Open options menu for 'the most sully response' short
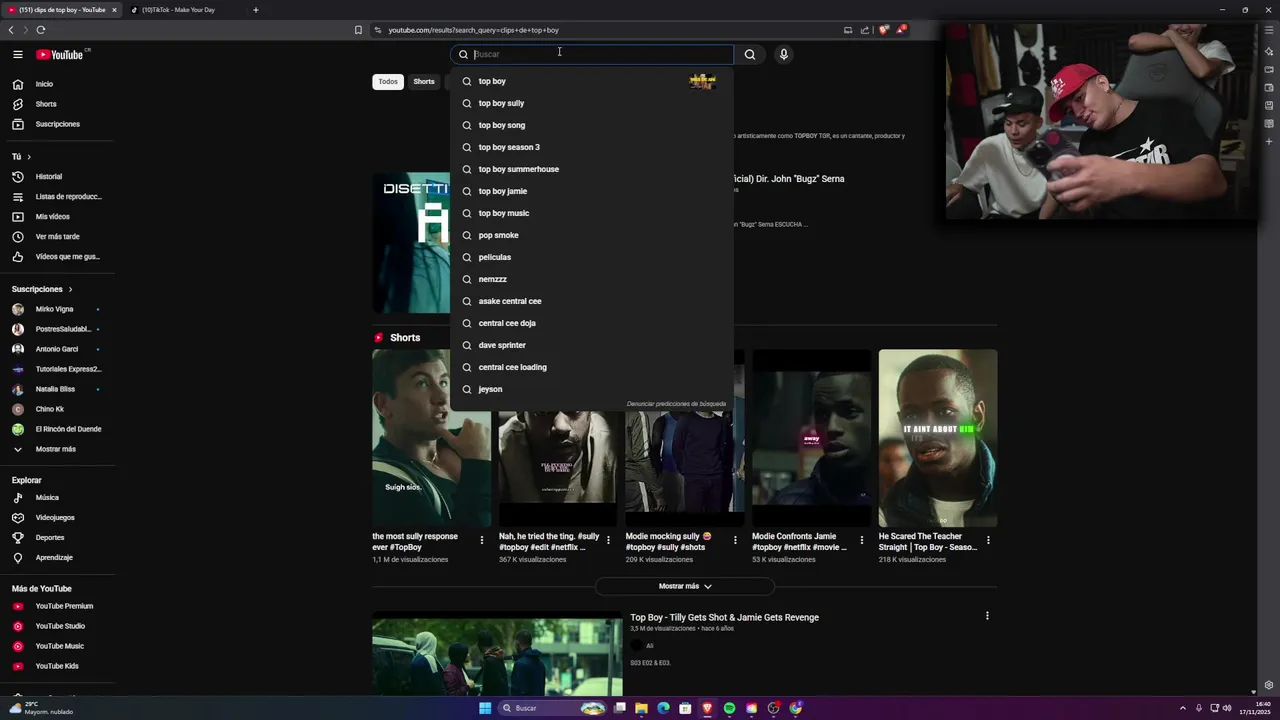This screenshot has height=720, width=1280. [x=482, y=540]
